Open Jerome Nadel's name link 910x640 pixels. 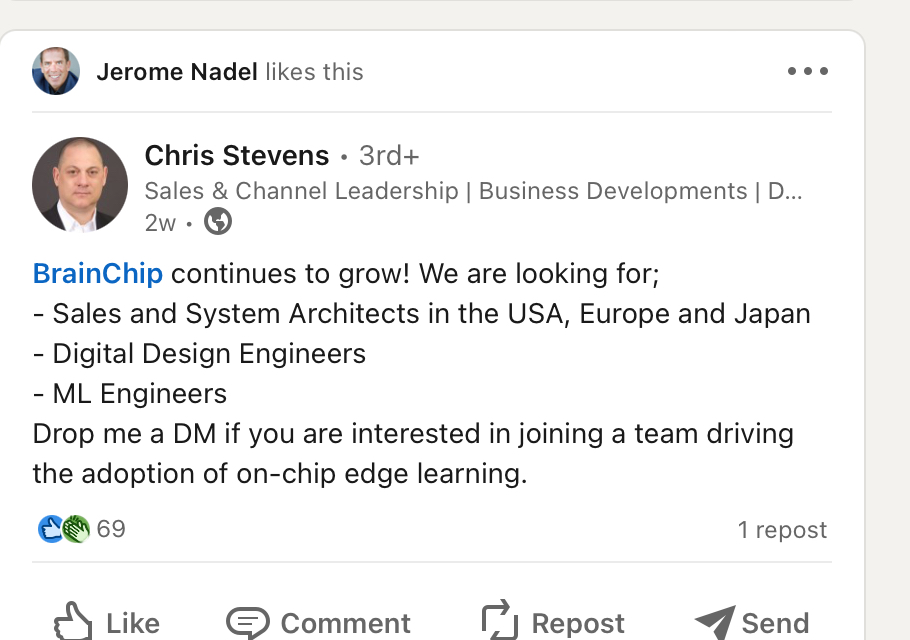[177, 72]
